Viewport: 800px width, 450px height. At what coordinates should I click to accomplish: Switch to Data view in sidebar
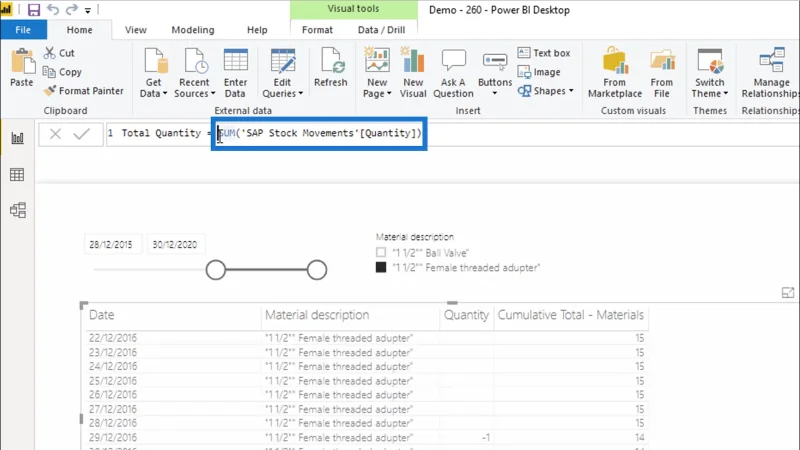(17, 175)
